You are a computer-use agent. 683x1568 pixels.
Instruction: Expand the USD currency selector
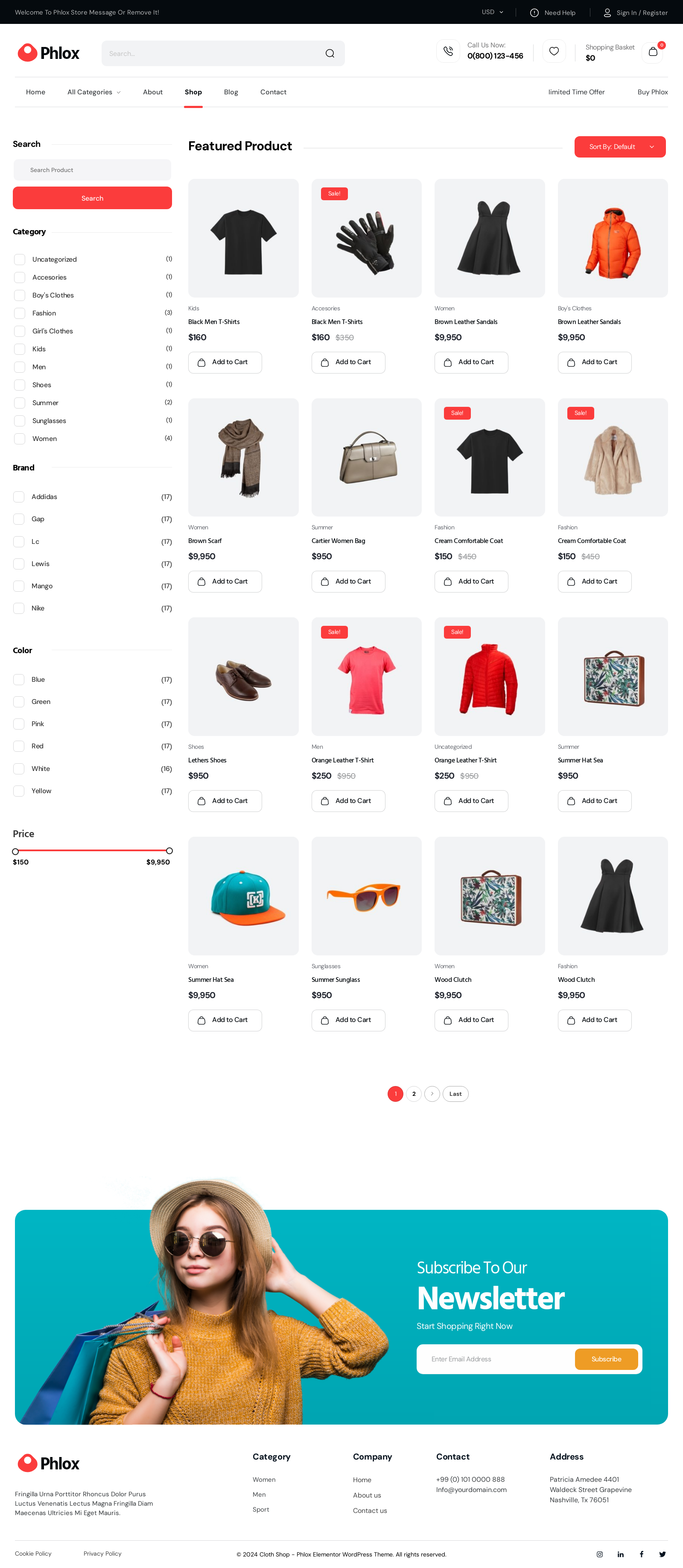point(492,12)
